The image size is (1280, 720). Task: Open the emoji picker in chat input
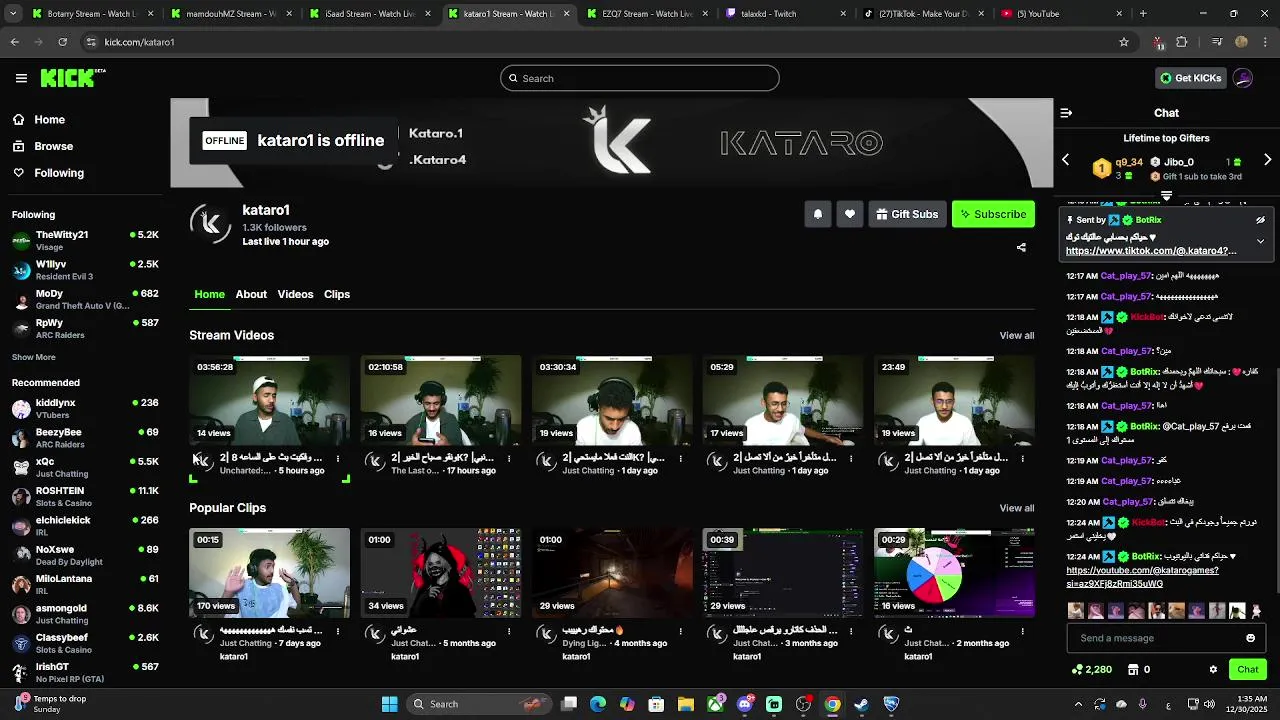[x=1250, y=638]
